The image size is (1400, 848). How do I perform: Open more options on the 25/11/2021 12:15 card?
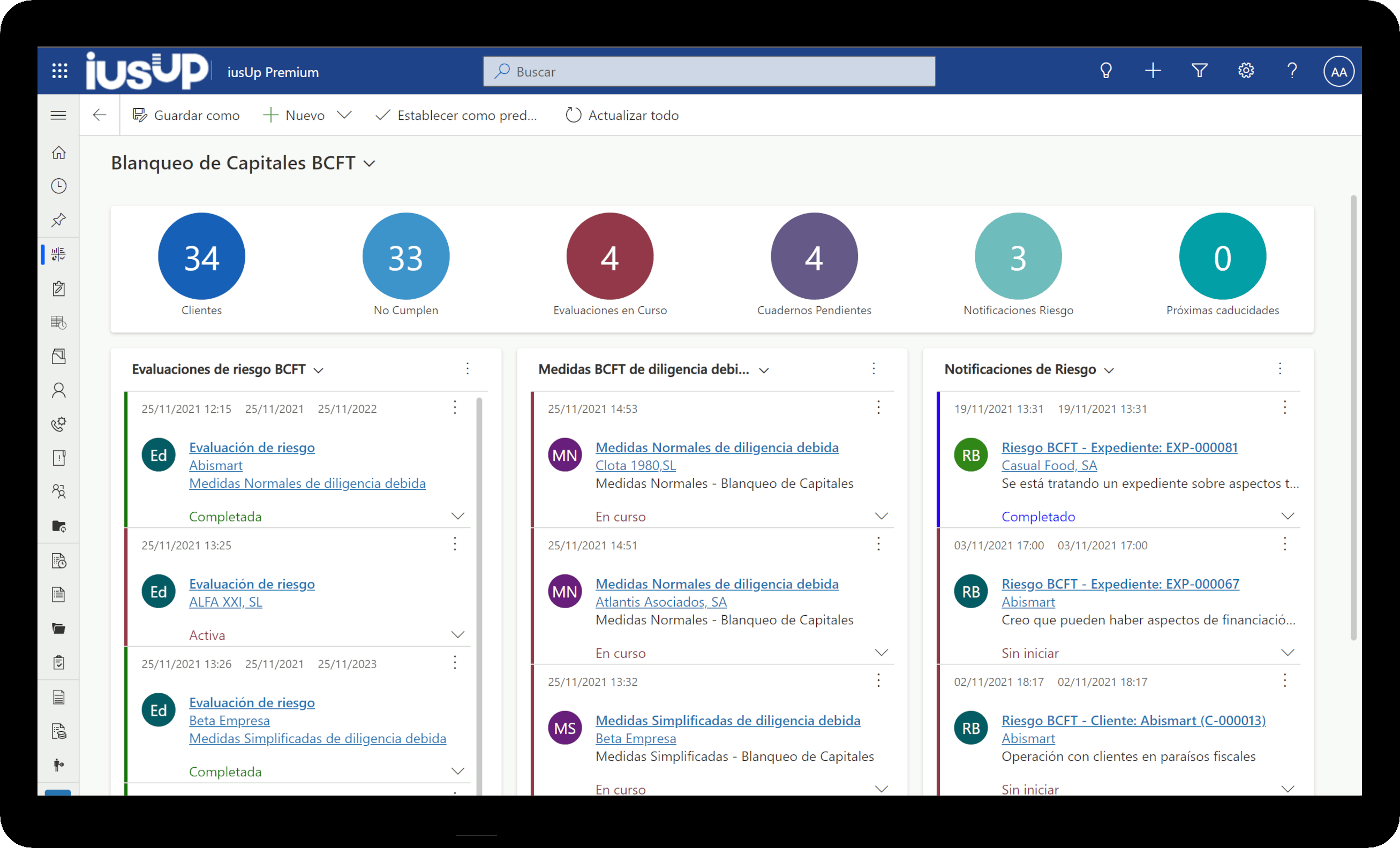point(455,407)
